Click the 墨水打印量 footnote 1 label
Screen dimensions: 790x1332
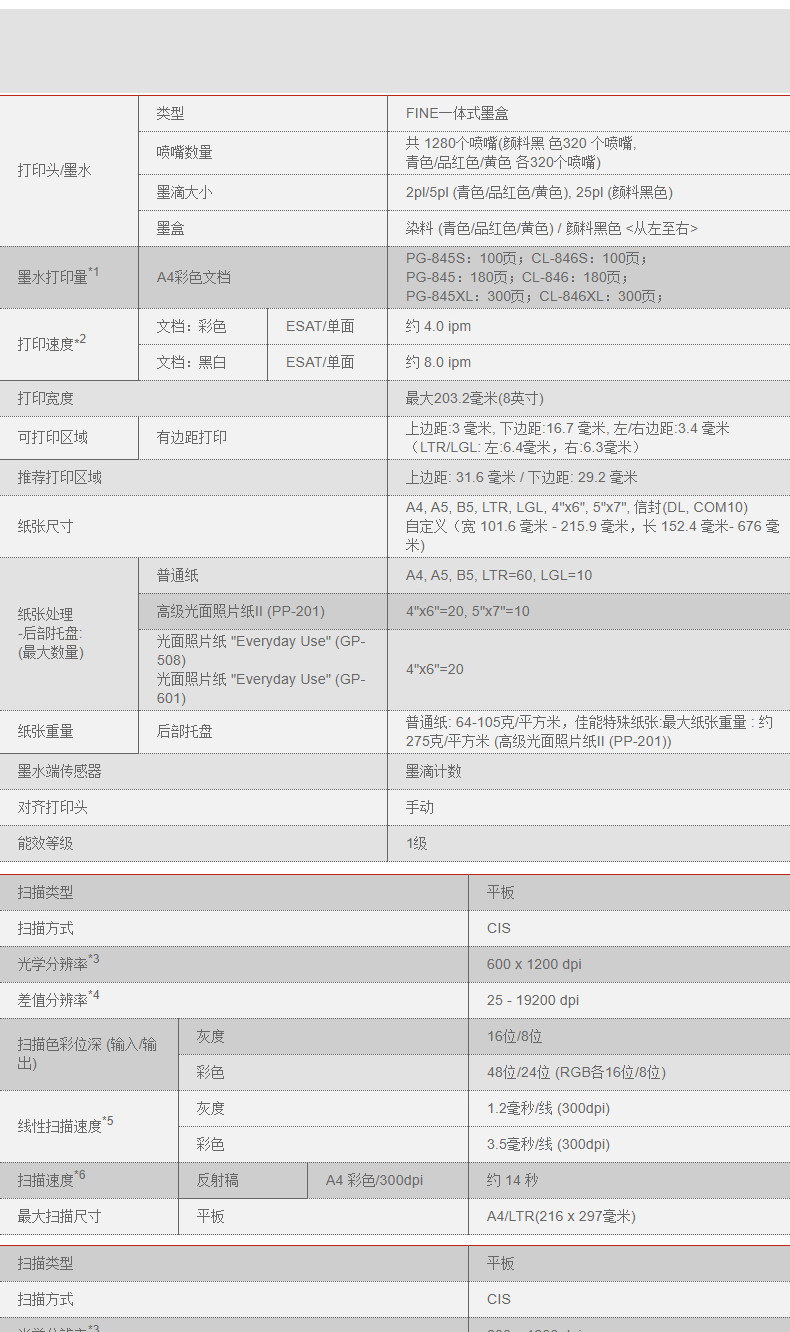[59, 276]
